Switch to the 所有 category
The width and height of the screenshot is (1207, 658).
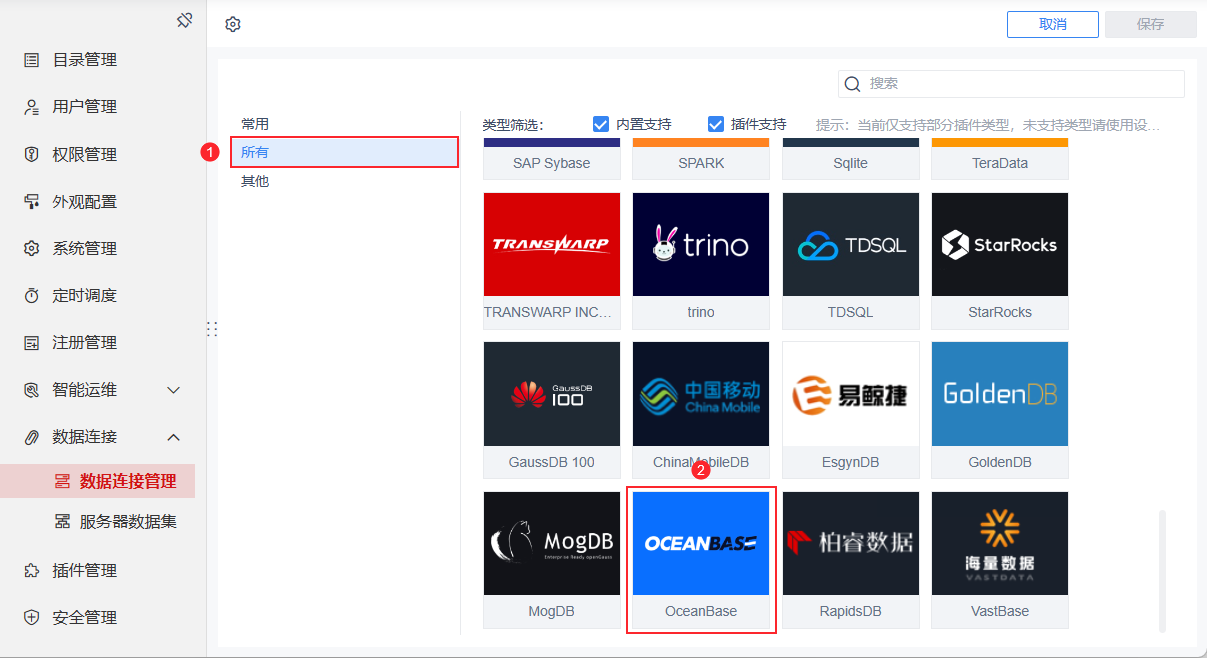(x=344, y=152)
